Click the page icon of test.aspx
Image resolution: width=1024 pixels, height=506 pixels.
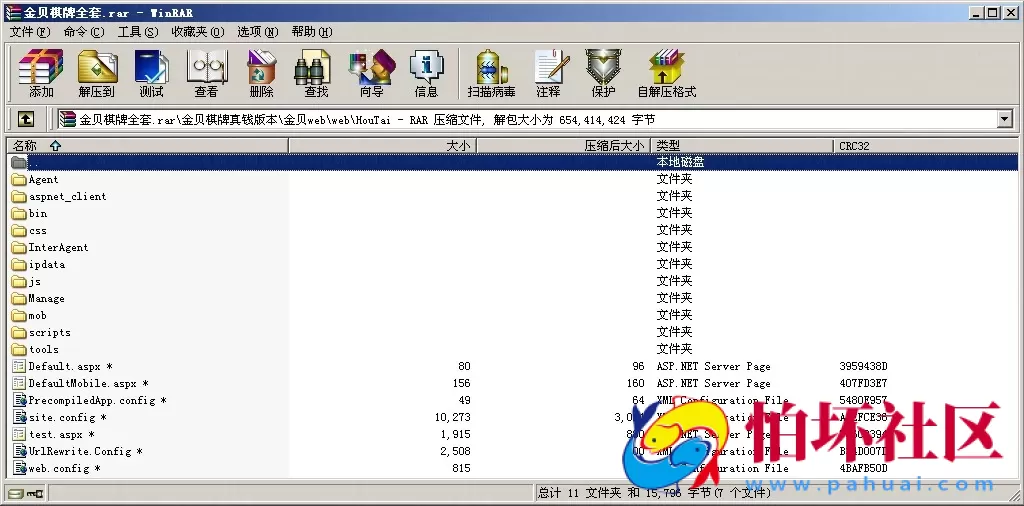19,434
